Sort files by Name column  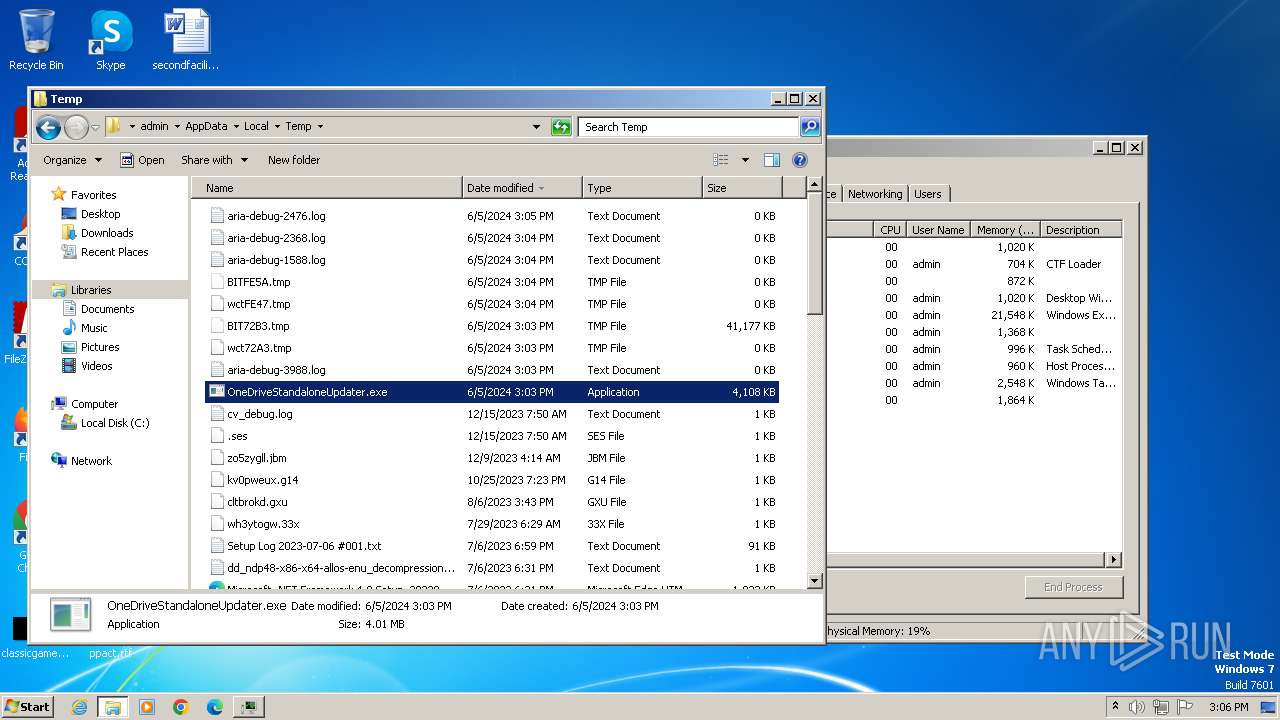(328, 188)
